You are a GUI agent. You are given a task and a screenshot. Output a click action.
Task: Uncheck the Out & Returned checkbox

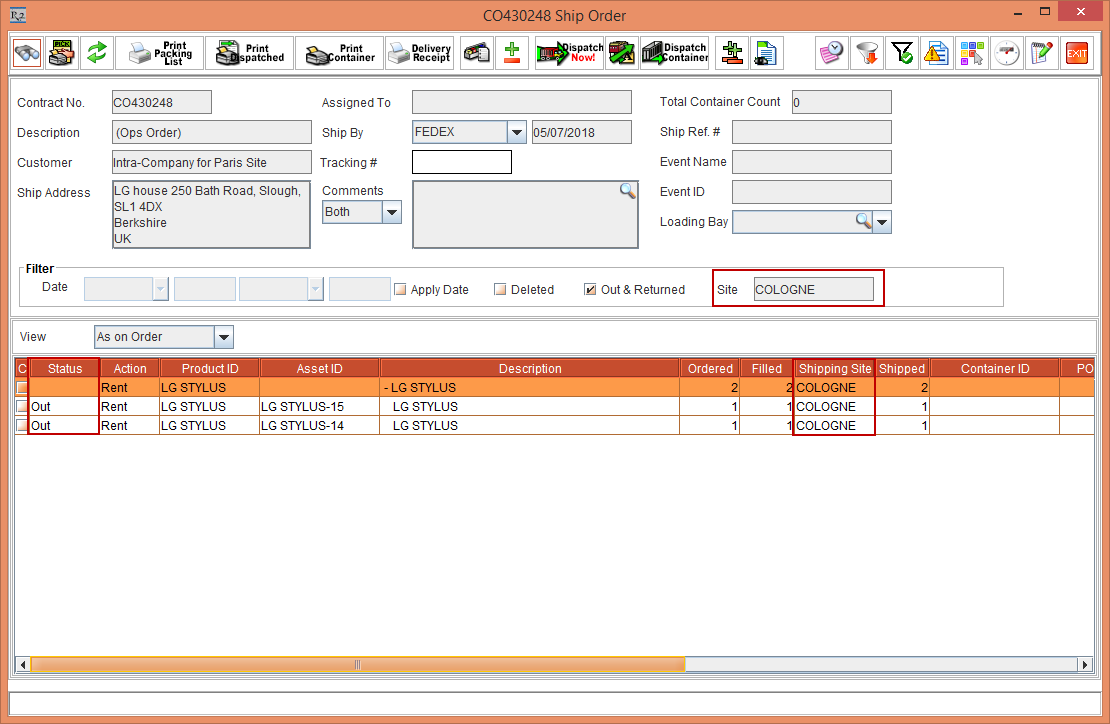tap(590, 290)
